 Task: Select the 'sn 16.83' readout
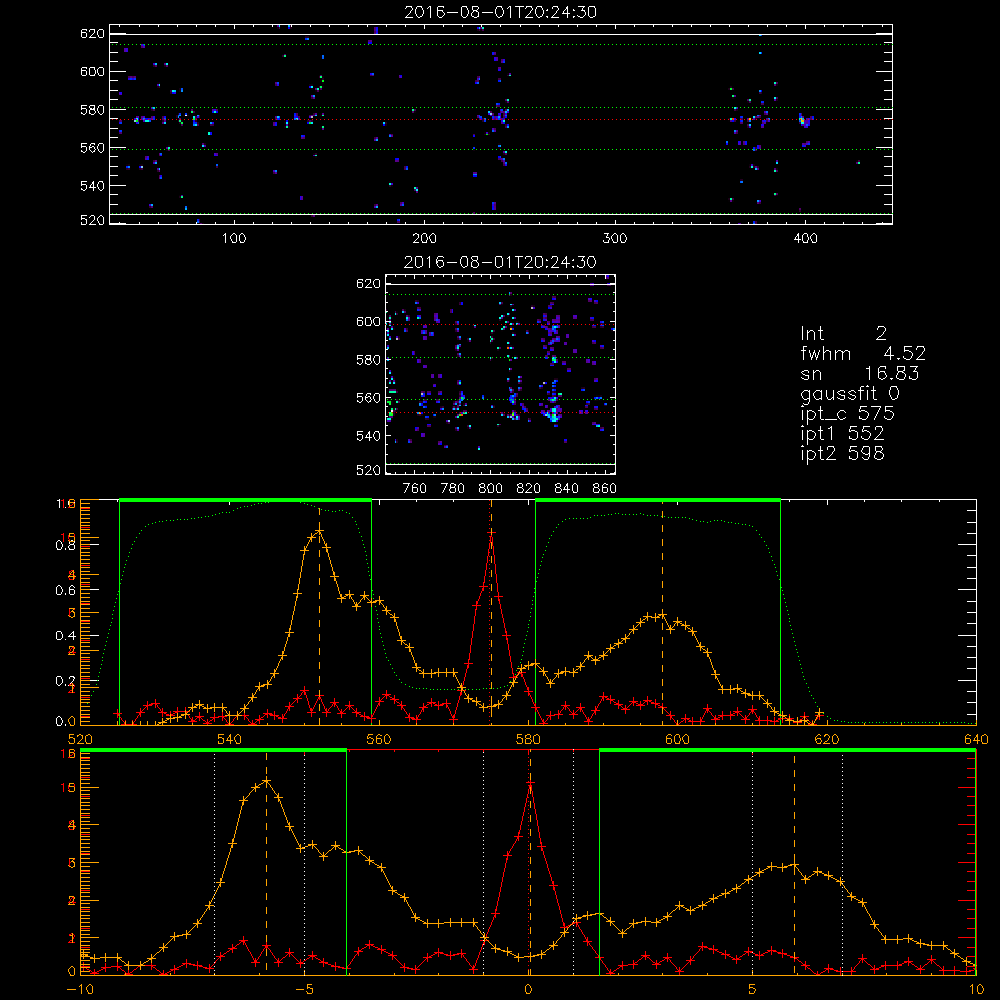pos(860,373)
